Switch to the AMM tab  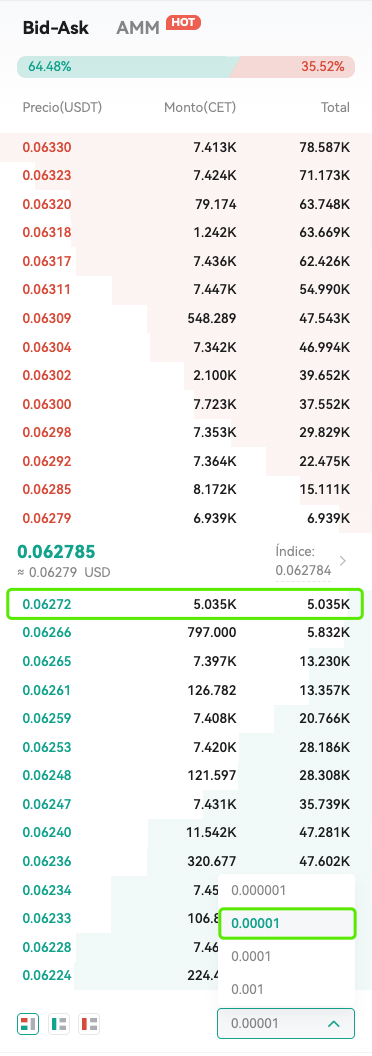138,28
